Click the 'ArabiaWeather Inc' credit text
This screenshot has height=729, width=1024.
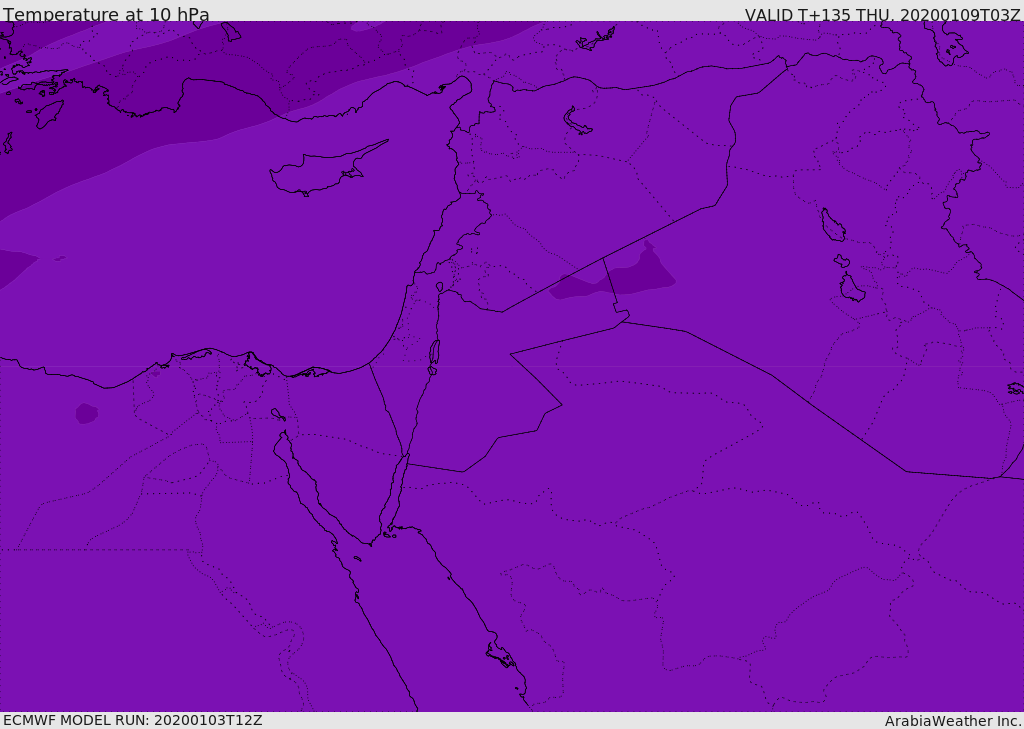(x=953, y=721)
